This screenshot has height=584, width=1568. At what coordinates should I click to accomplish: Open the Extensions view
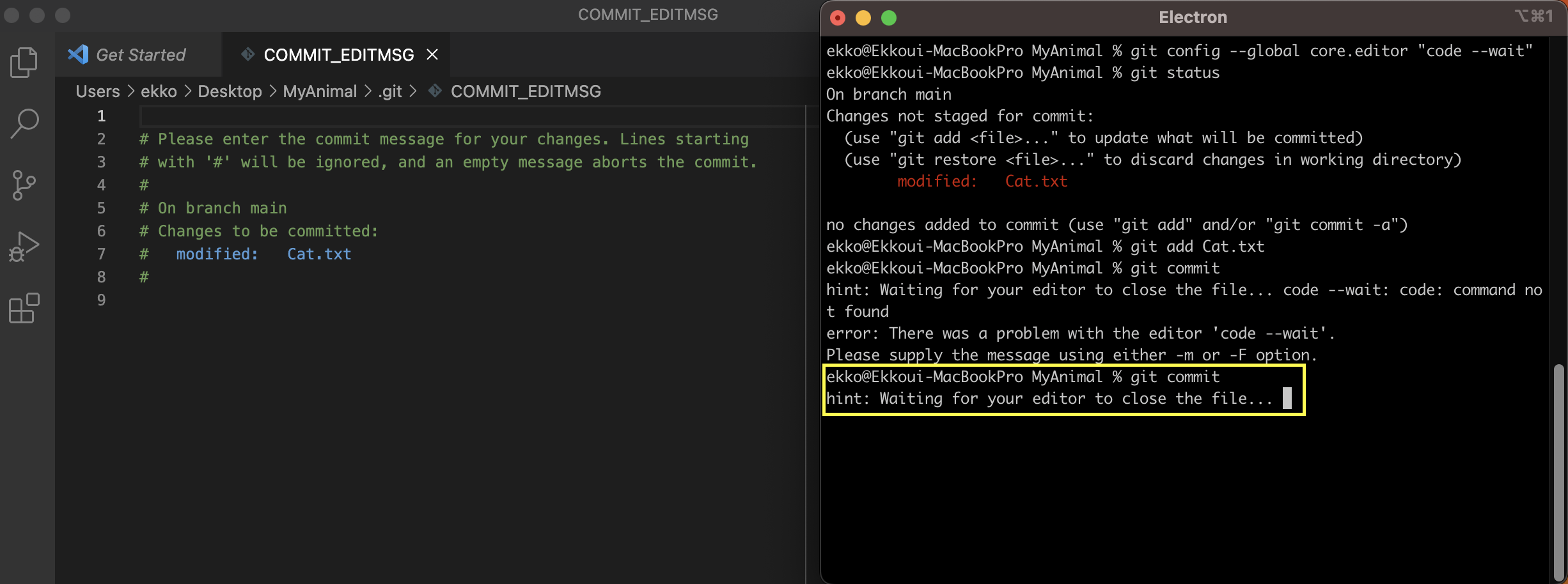[x=24, y=309]
